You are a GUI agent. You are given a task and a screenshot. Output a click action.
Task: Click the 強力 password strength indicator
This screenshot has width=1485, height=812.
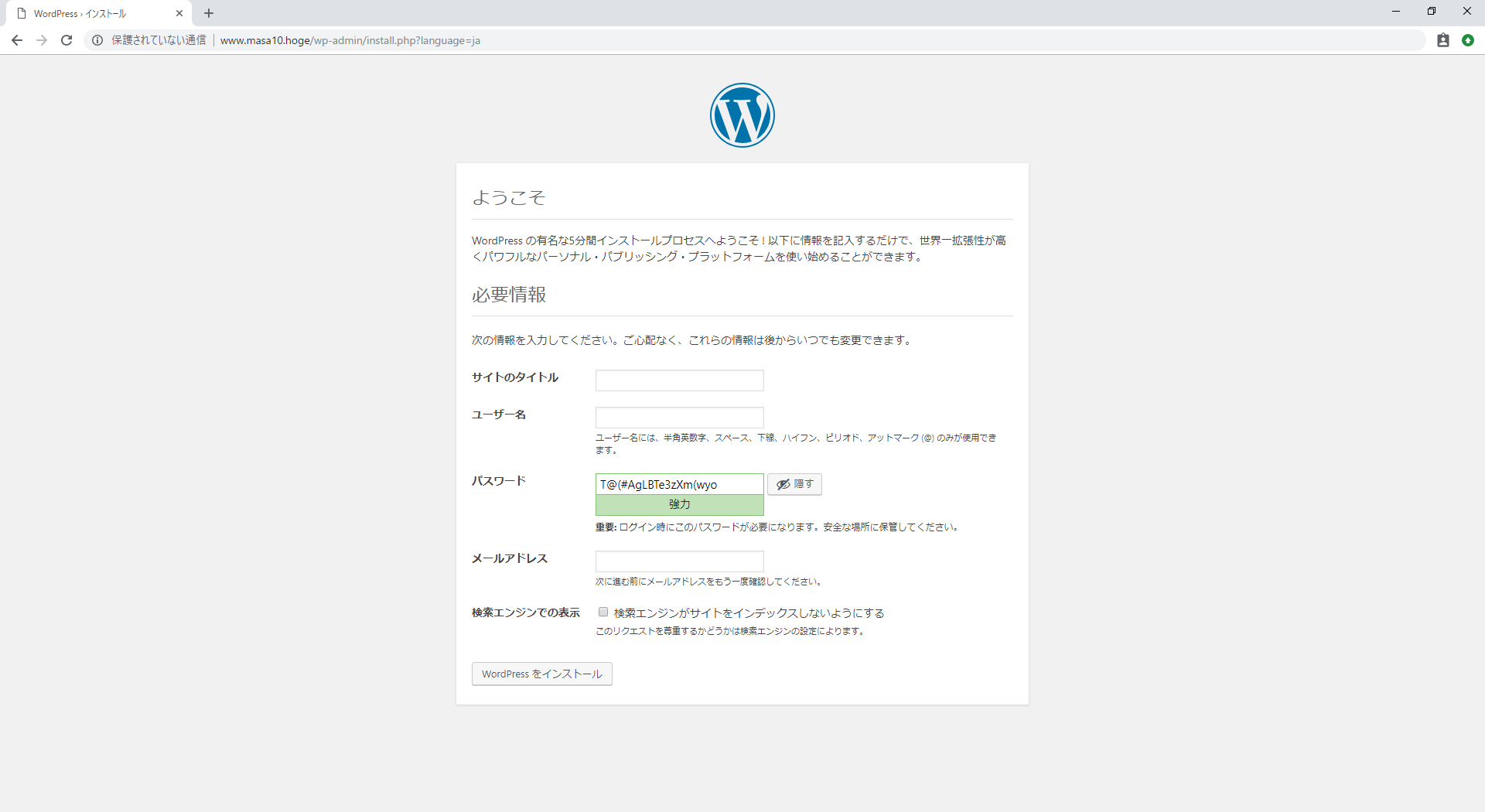(x=680, y=505)
